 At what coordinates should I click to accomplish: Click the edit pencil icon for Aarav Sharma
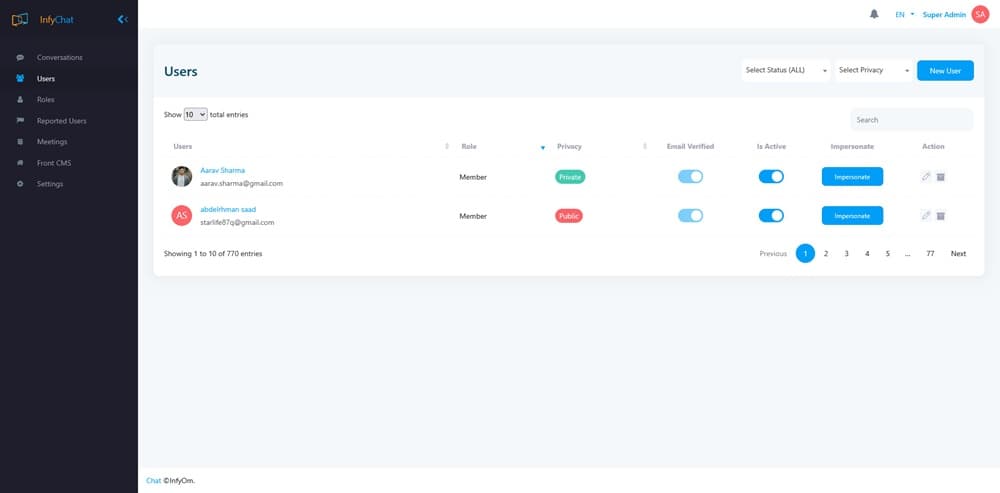[x=926, y=177]
